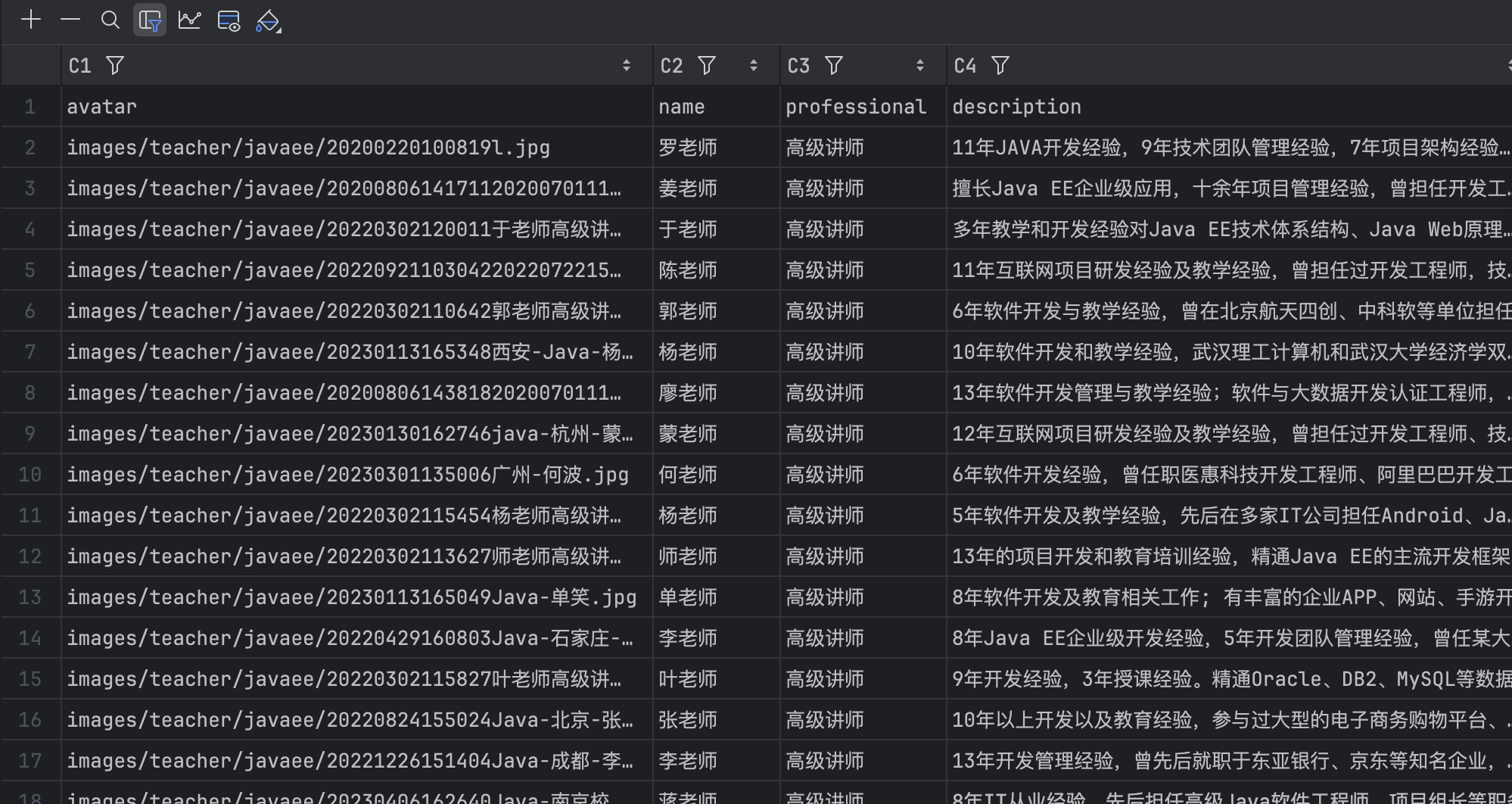
Task: Click the filter funnel on column C4
Action: 1000,66
